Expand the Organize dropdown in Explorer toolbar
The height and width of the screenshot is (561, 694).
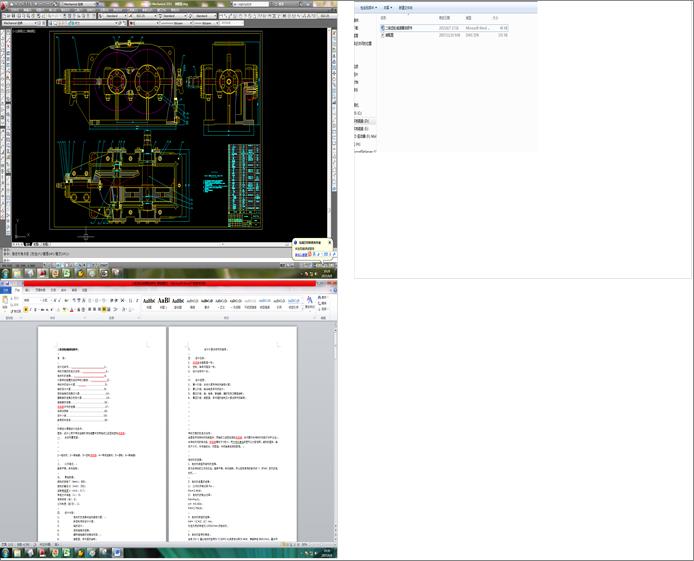coord(368,7)
